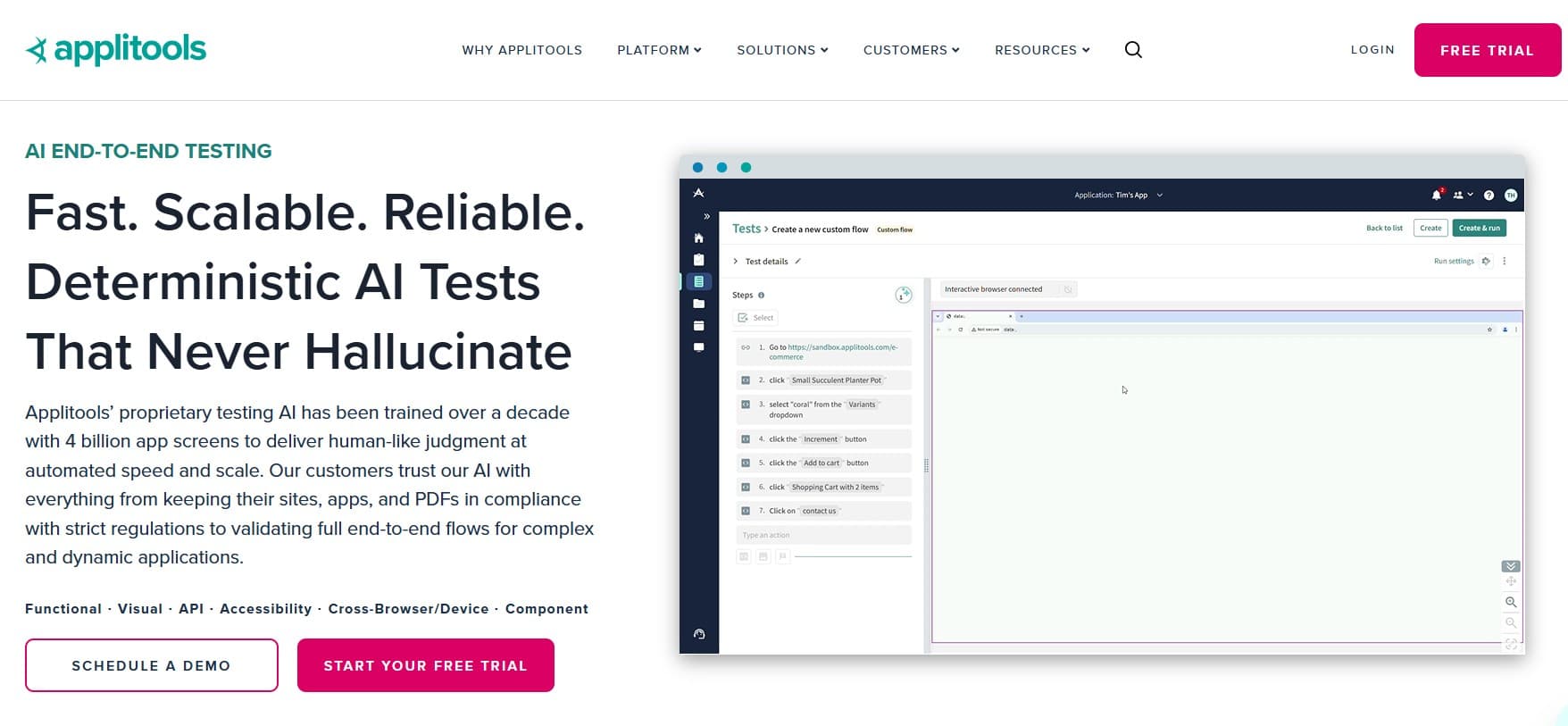Focus the Type an action field
This screenshot has height=726, width=1568.
pyautogui.click(x=823, y=535)
